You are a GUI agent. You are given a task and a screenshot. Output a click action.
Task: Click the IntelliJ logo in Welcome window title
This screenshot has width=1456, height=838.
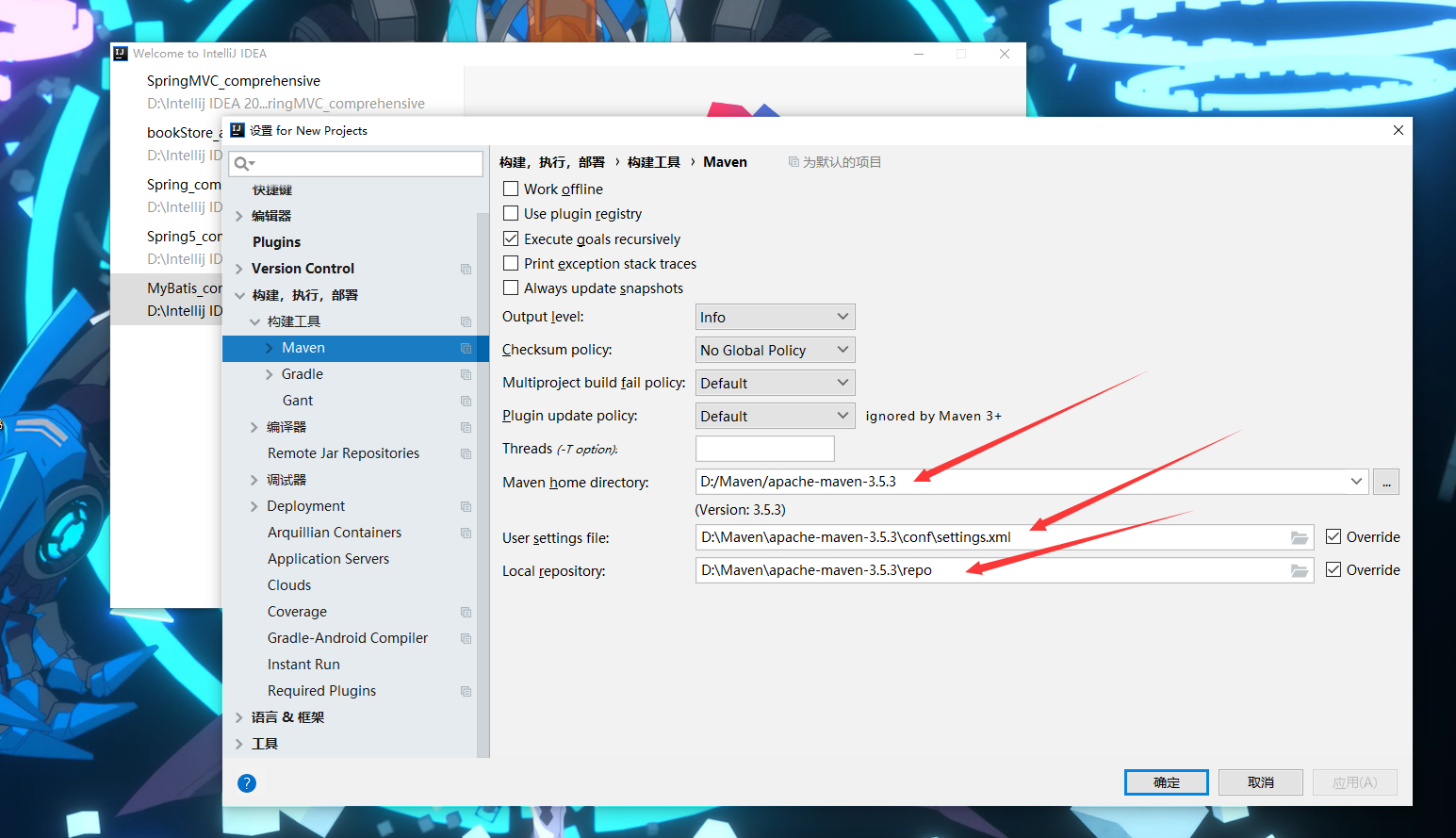121,54
